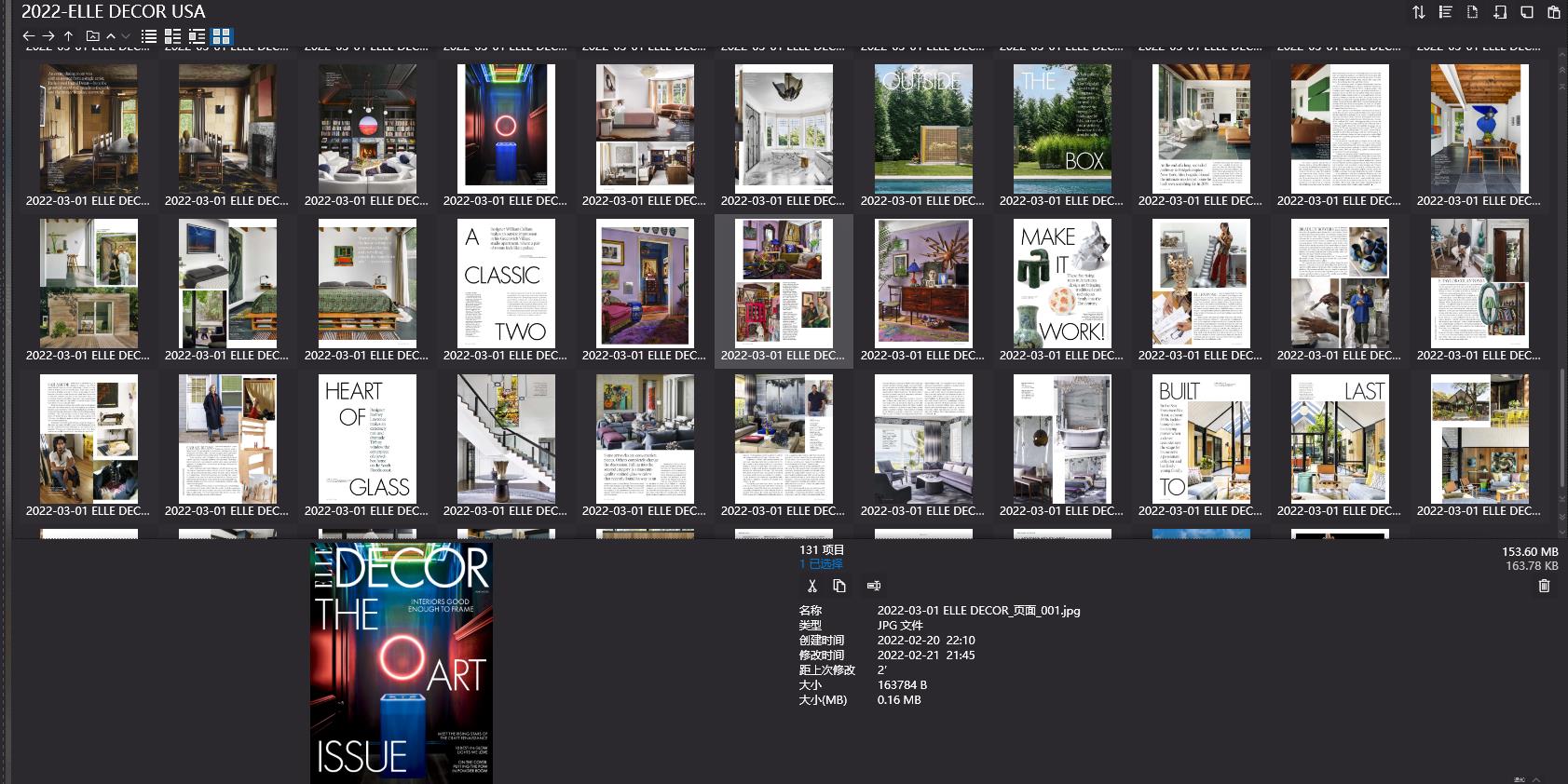This screenshot has width=1568, height=784.
Task: Rename the selected file icon
Action: (874, 586)
